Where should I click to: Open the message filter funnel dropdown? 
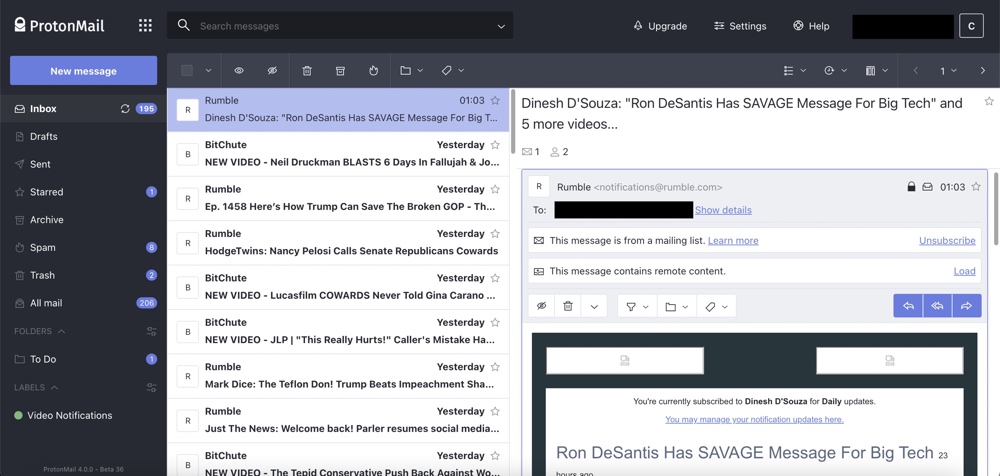click(x=637, y=306)
